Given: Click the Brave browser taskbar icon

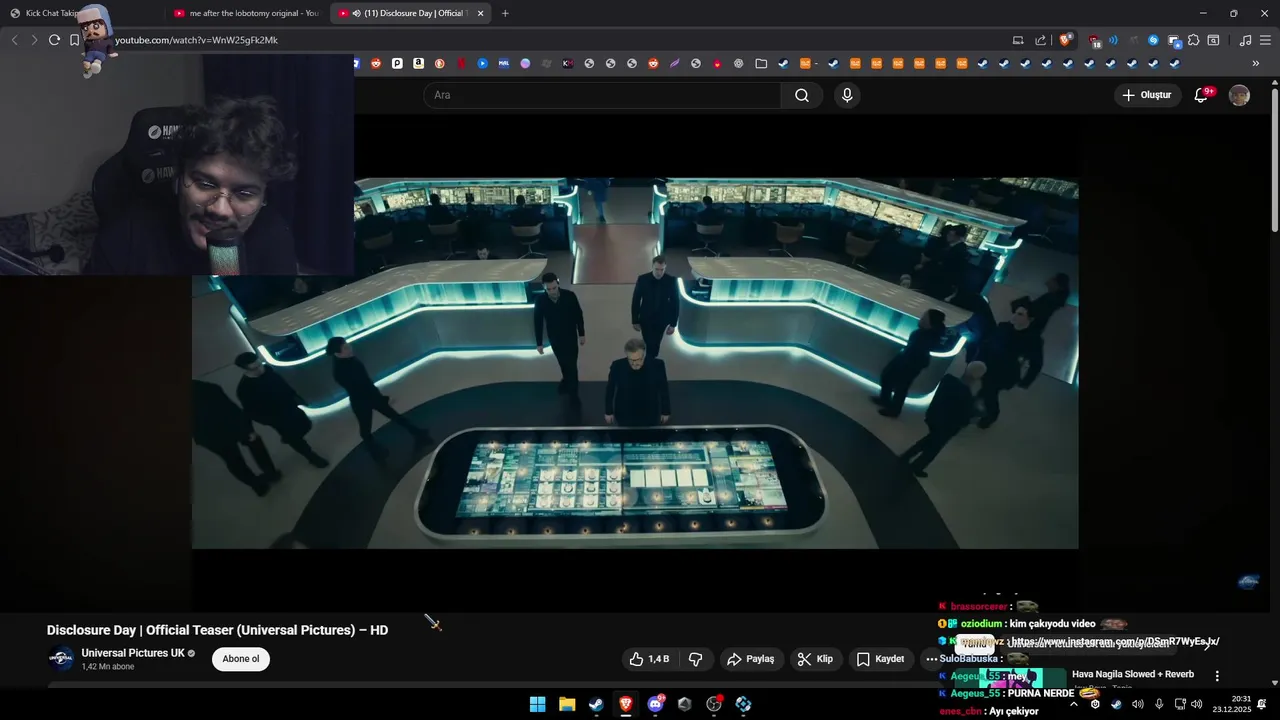Looking at the screenshot, I should tap(626, 704).
